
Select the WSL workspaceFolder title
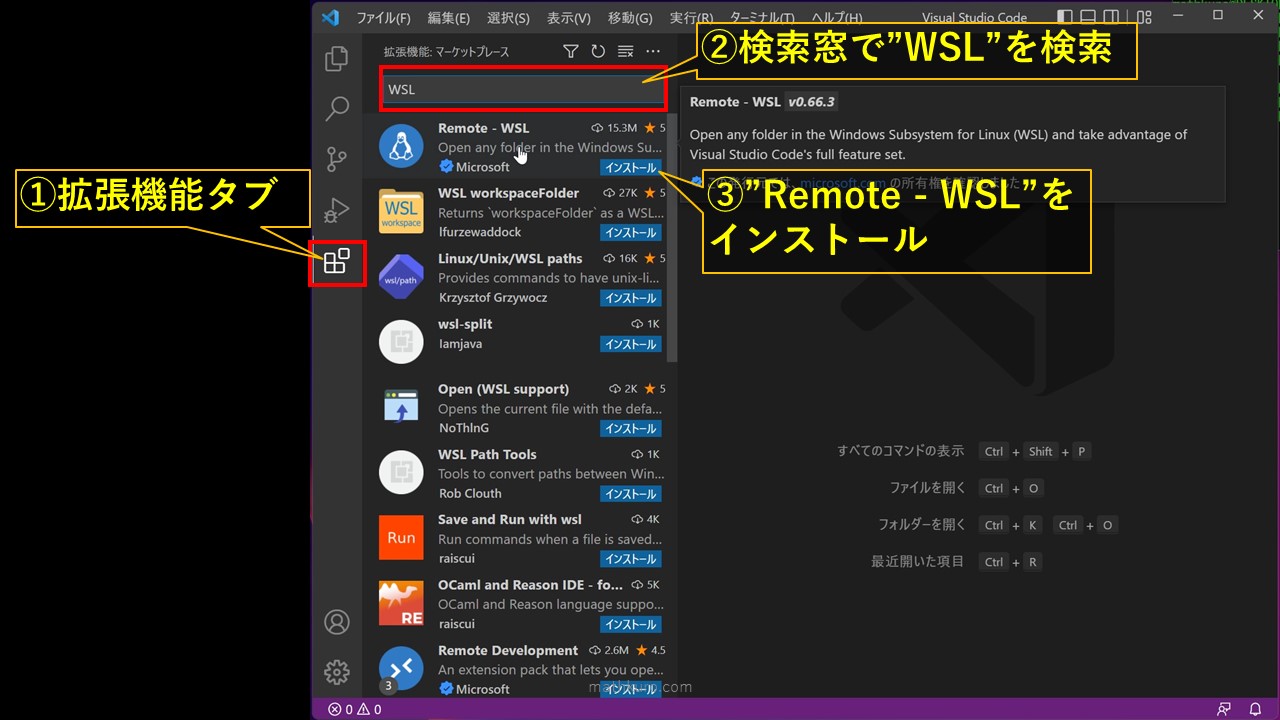(508, 193)
